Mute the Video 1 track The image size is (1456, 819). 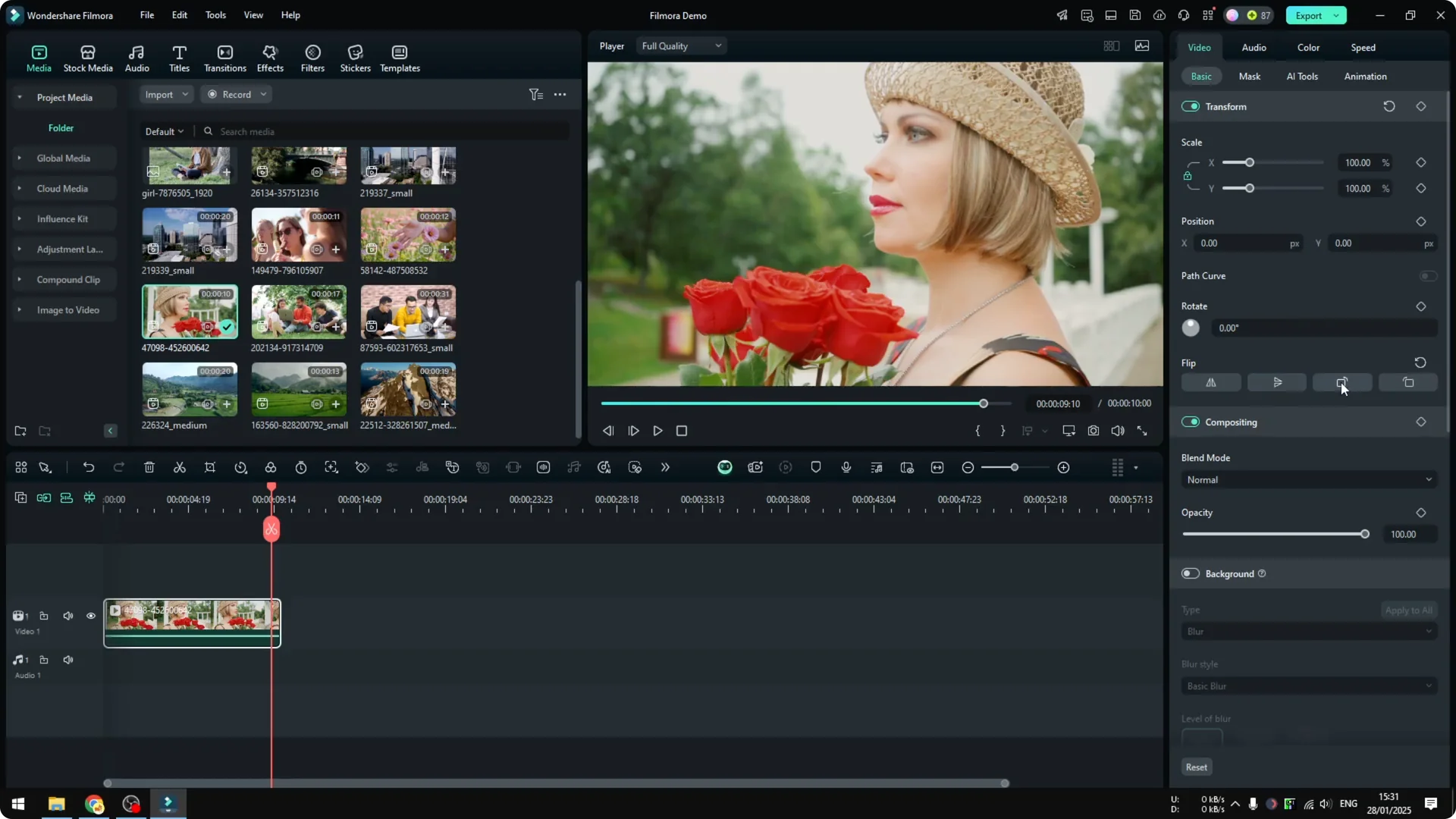pos(67,616)
